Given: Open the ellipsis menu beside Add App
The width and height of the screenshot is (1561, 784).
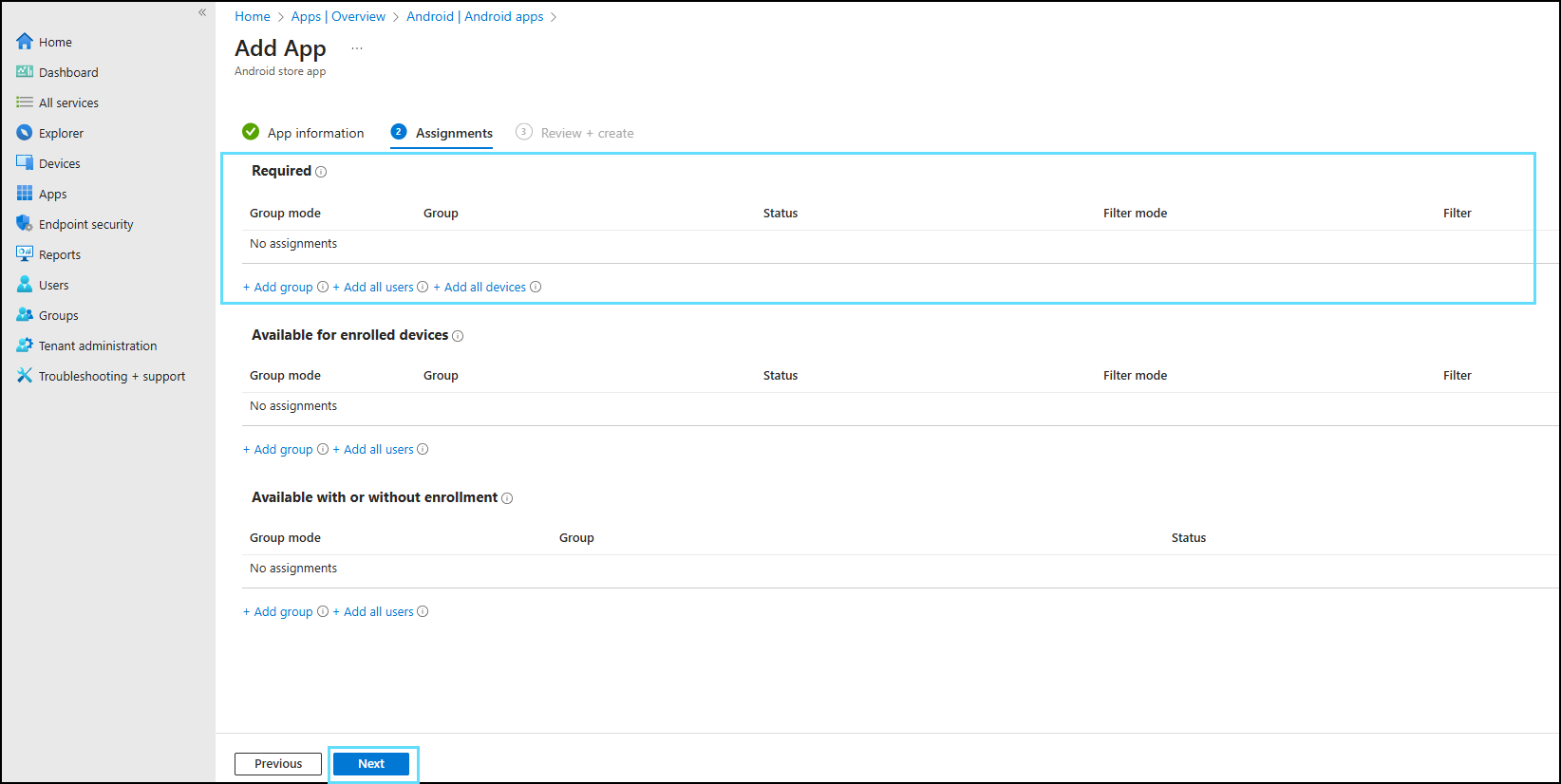Looking at the screenshot, I should pyautogui.click(x=357, y=48).
